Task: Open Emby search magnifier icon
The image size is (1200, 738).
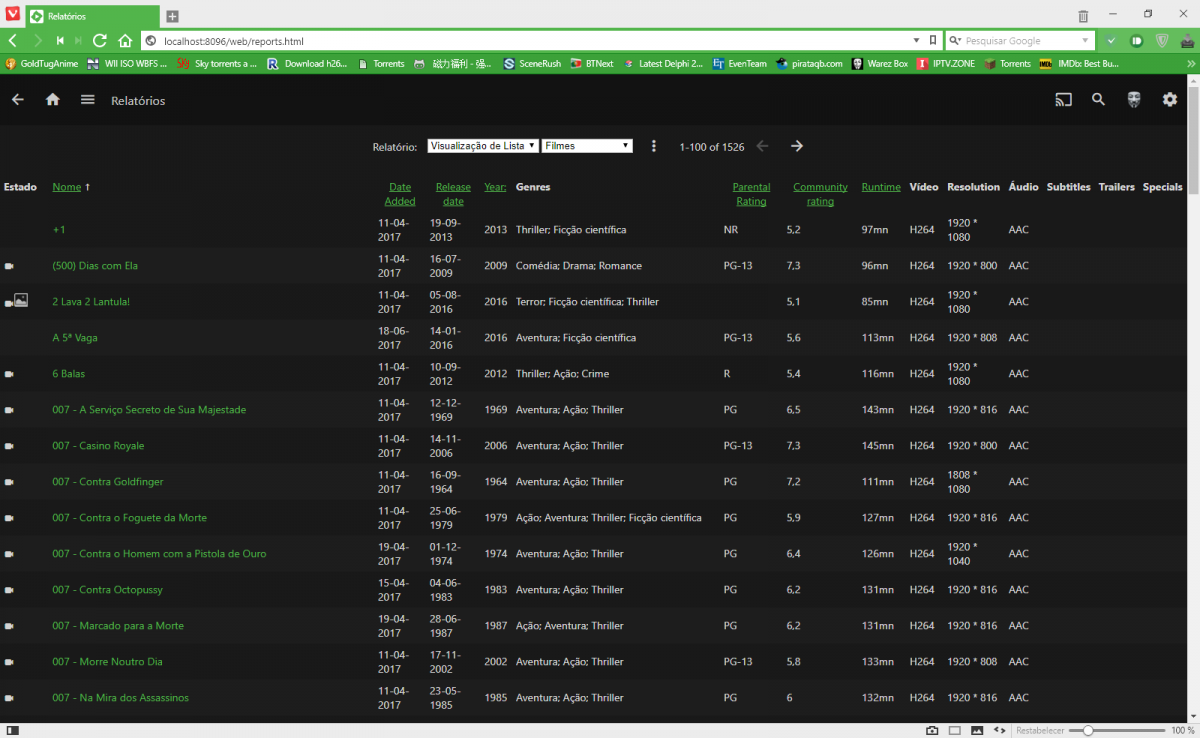Action: (1098, 100)
